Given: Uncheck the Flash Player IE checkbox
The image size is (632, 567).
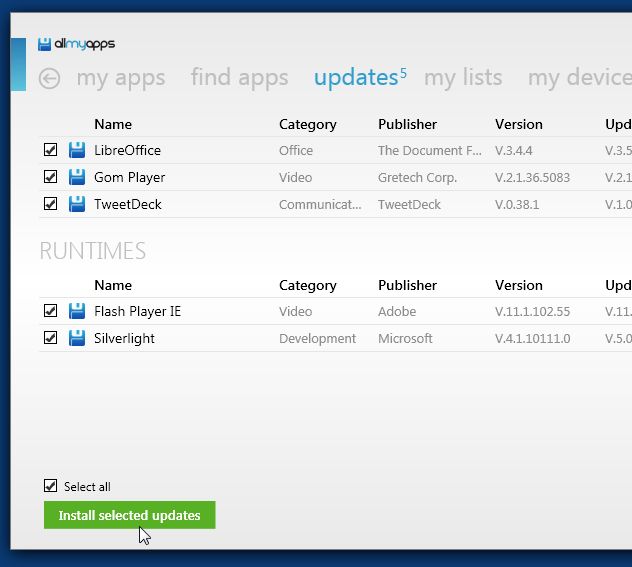Looking at the screenshot, I should 50,311.
